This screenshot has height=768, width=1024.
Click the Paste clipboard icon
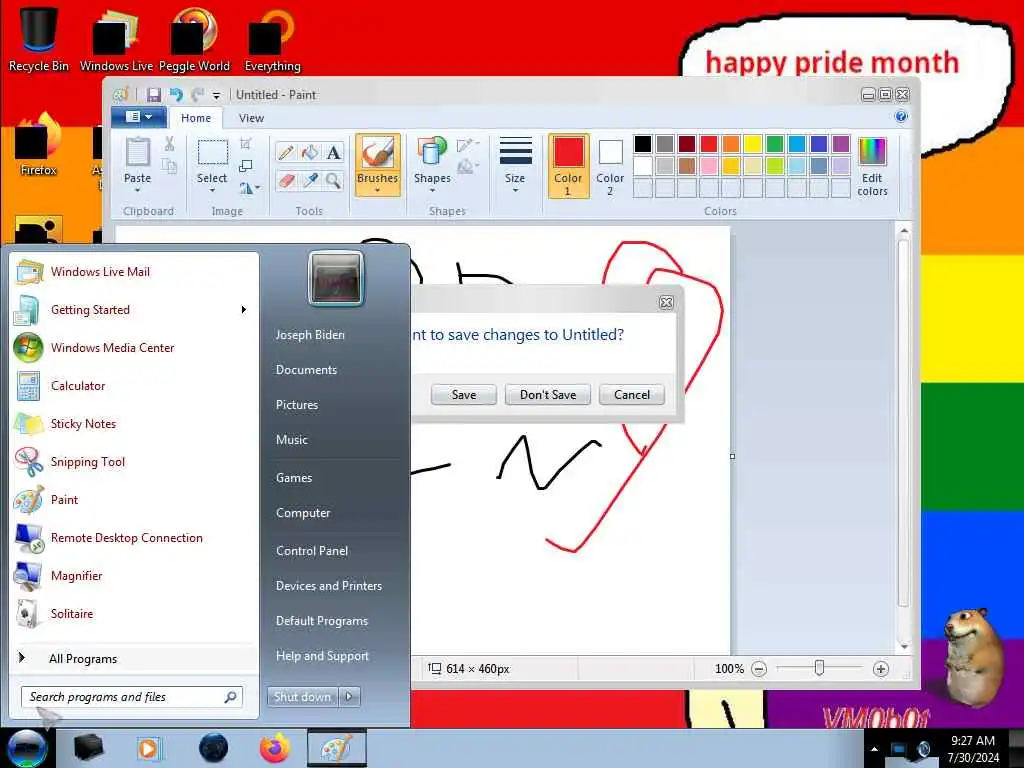click(137, 153)
